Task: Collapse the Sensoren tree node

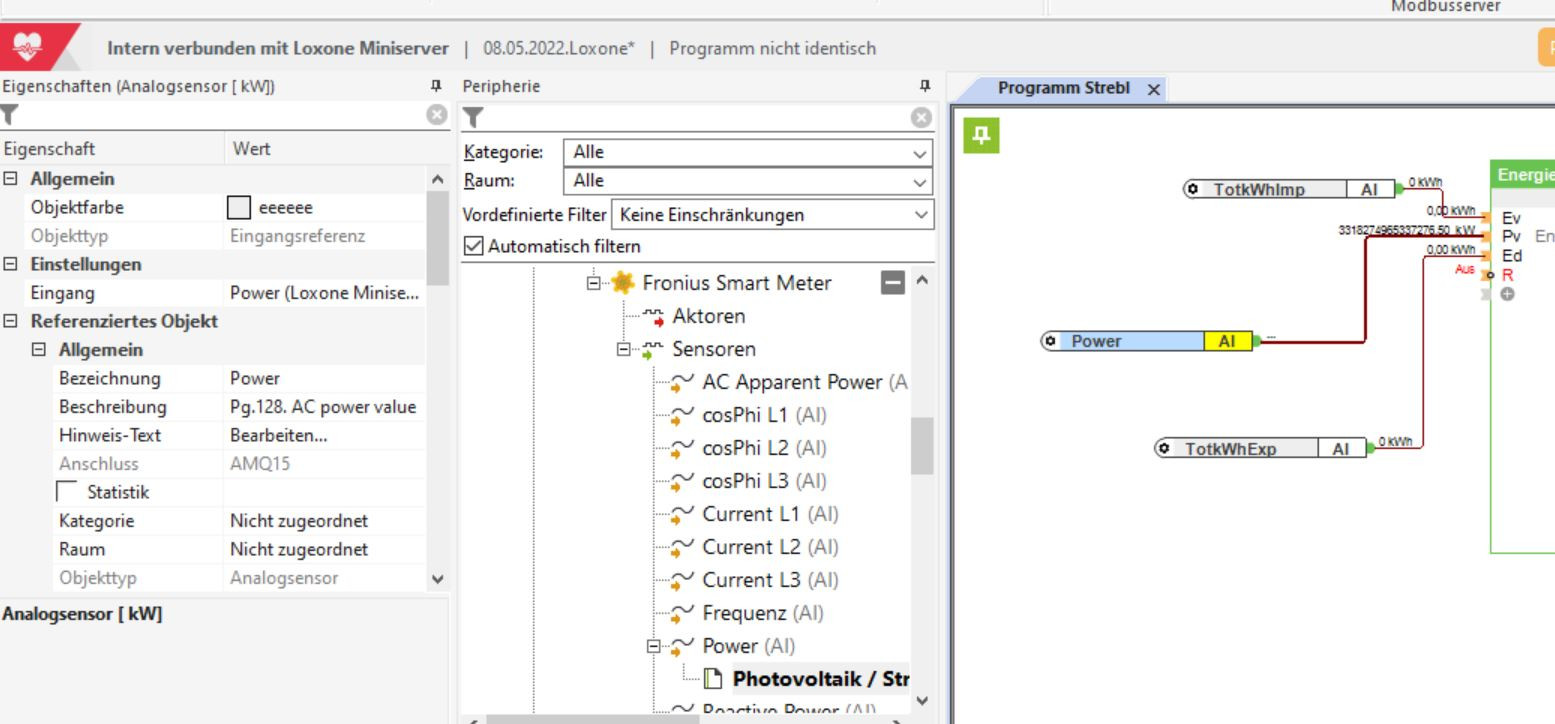Action: click(624, 350)
